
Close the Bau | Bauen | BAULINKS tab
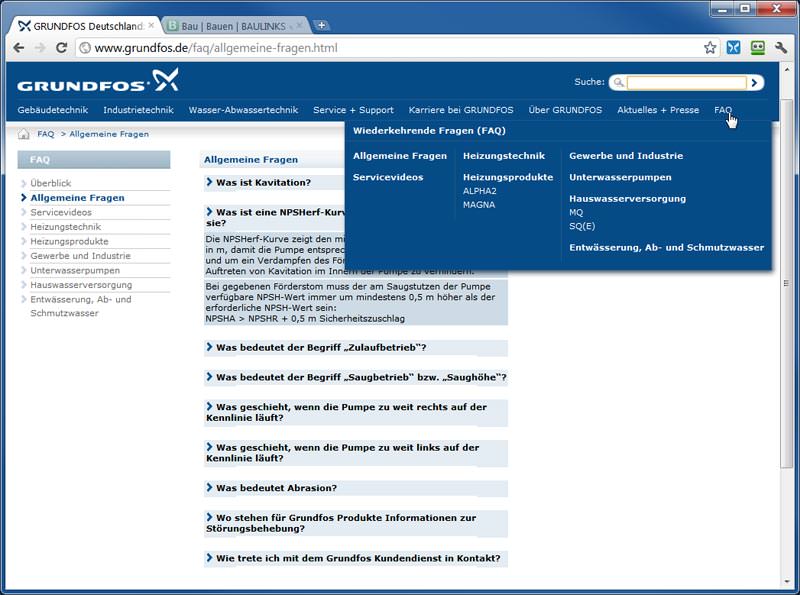point(299,25)
